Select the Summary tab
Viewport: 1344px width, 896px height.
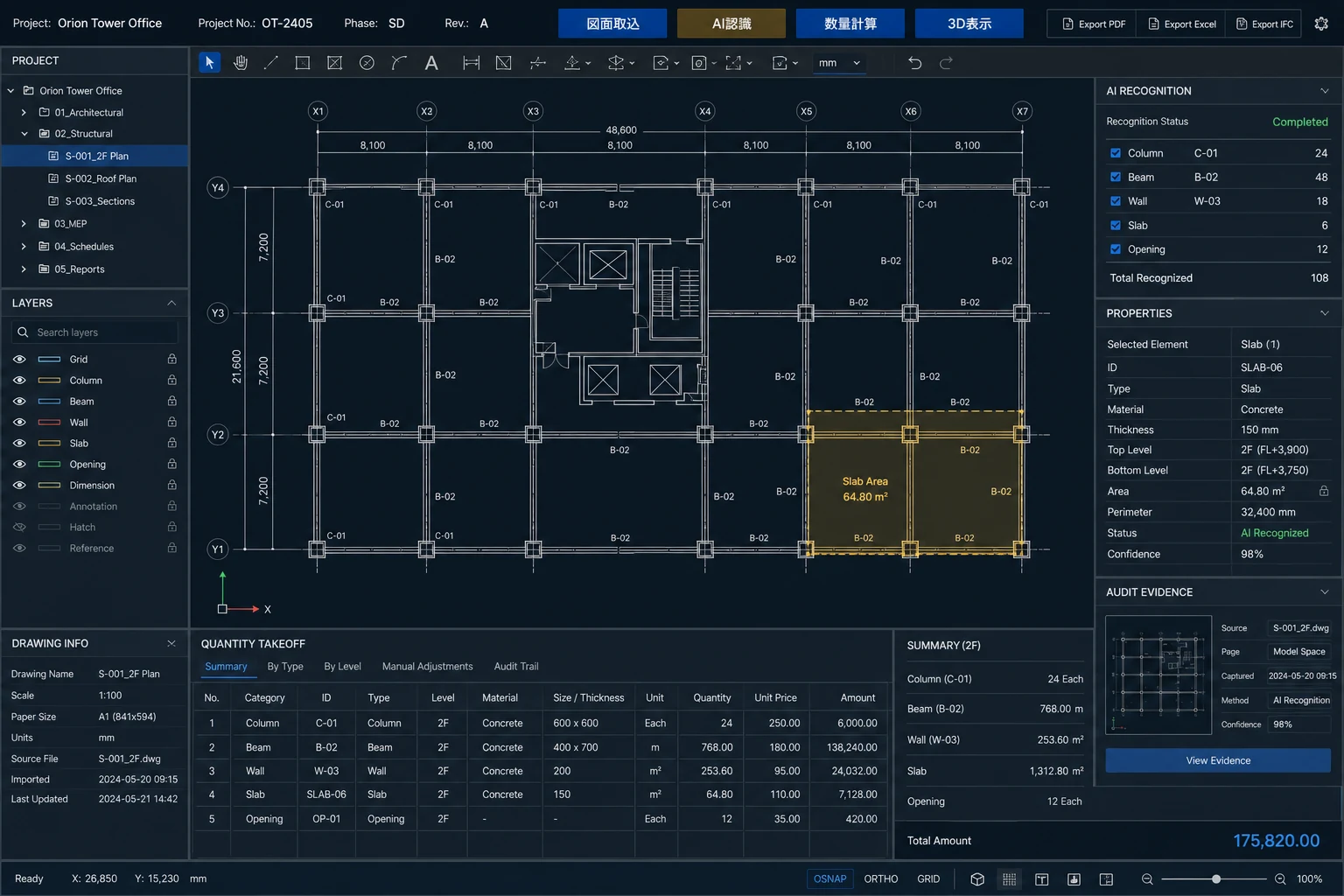point(226,666)
